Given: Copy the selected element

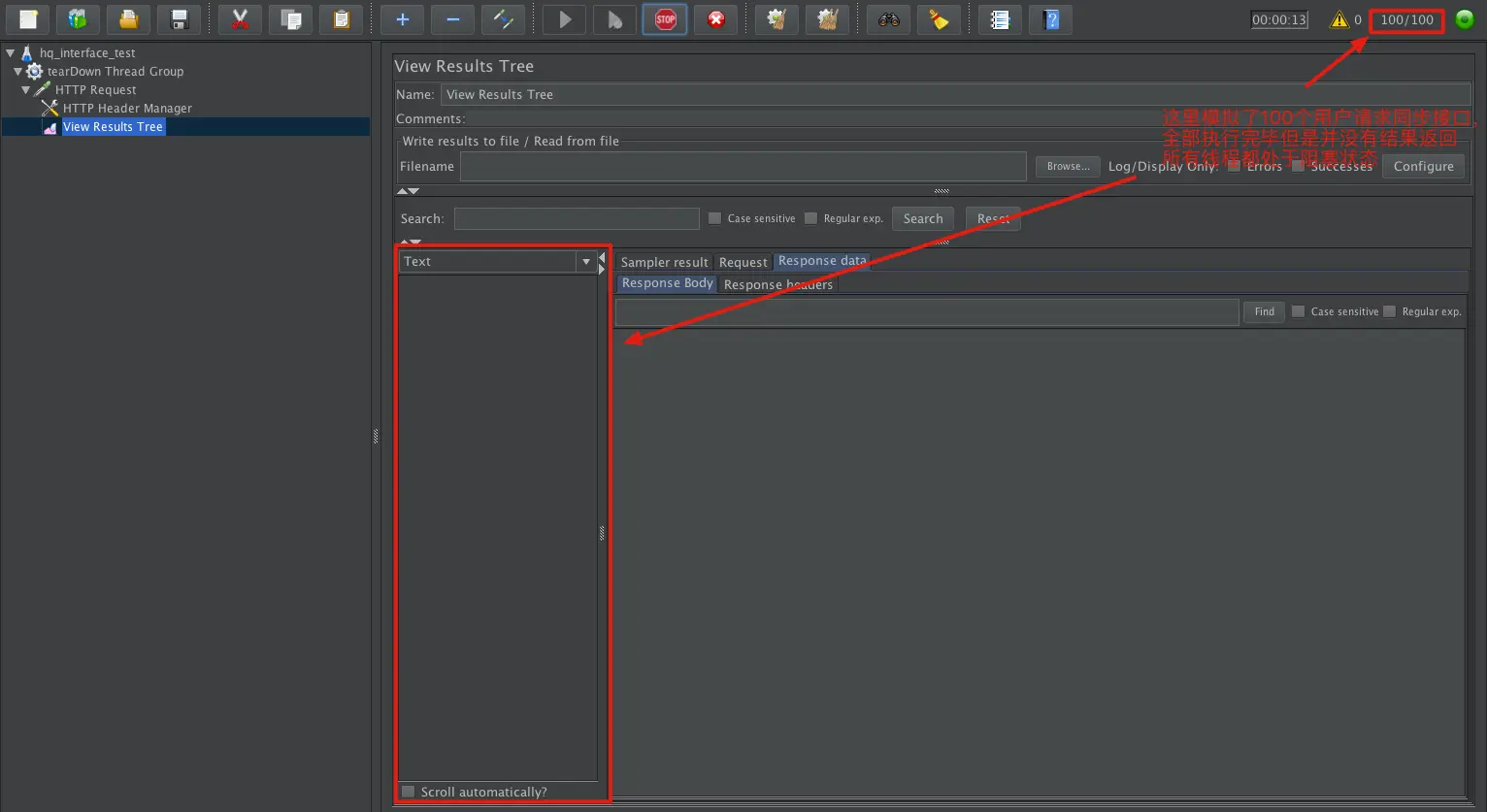Looking at the screenshot, I should (x=290, y=18).
